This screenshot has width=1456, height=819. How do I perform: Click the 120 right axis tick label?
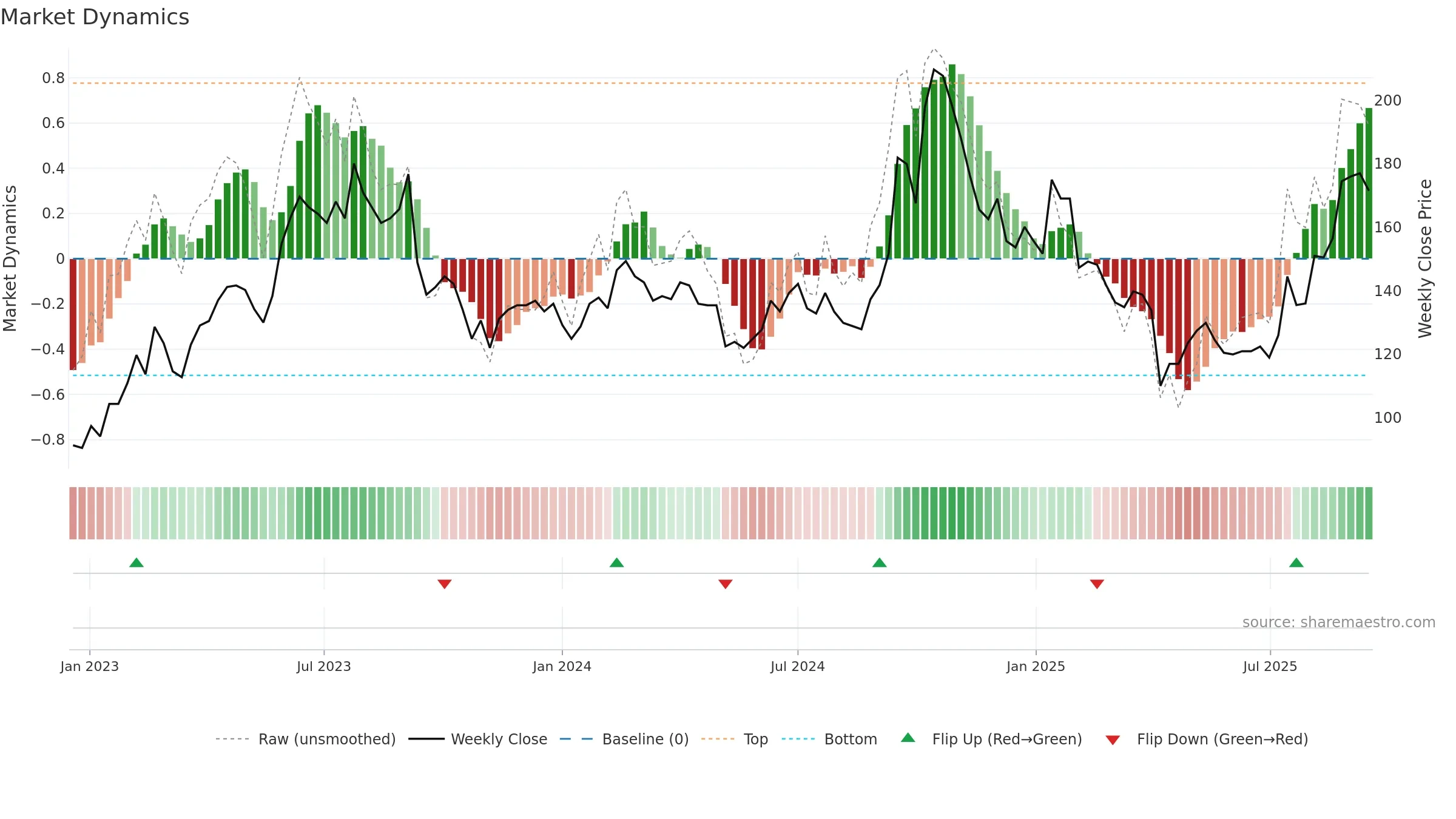[x=1388, y=354]
